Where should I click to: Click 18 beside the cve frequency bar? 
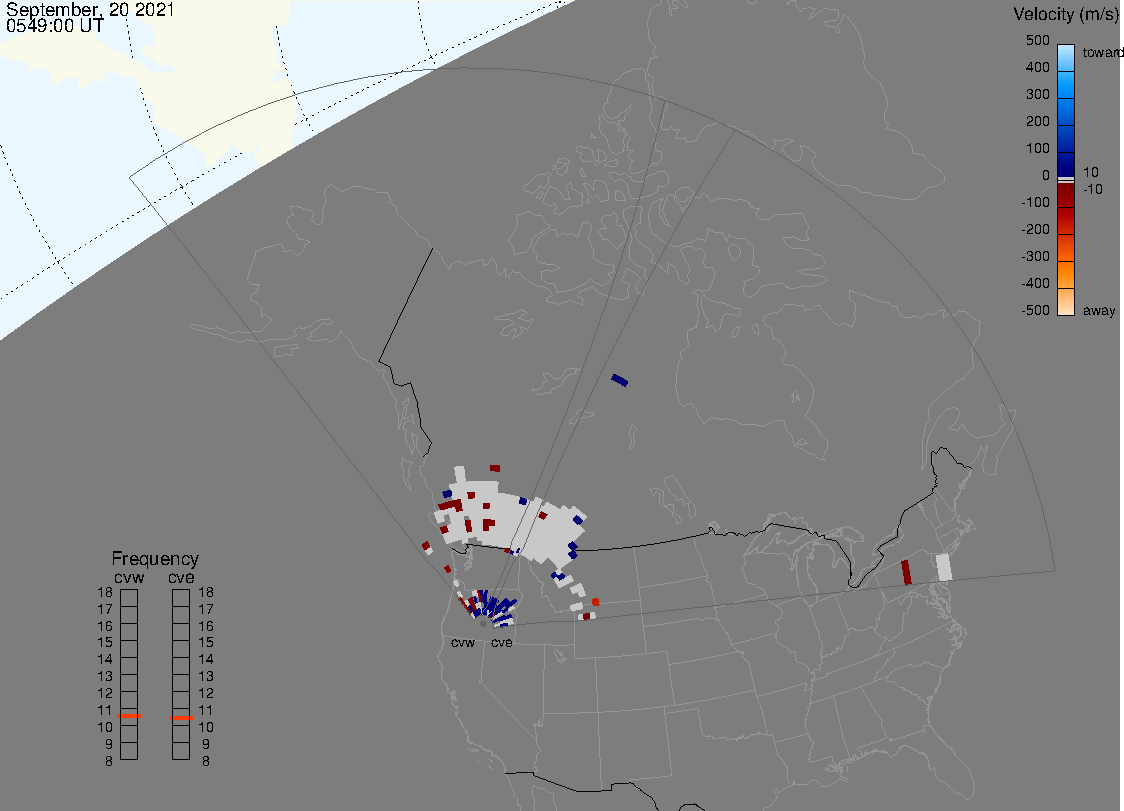pos(206,592)
